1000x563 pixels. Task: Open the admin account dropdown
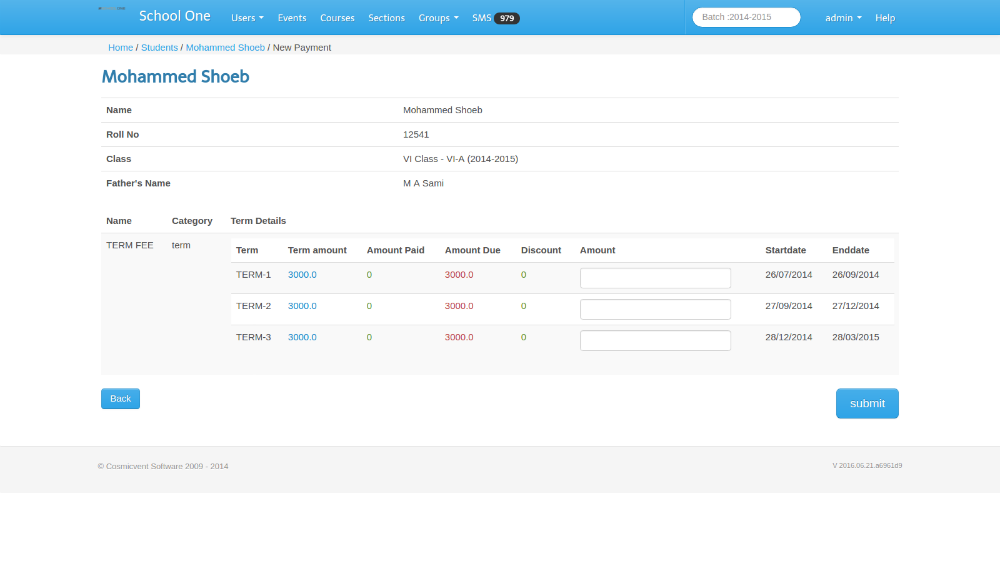point(842,18)
